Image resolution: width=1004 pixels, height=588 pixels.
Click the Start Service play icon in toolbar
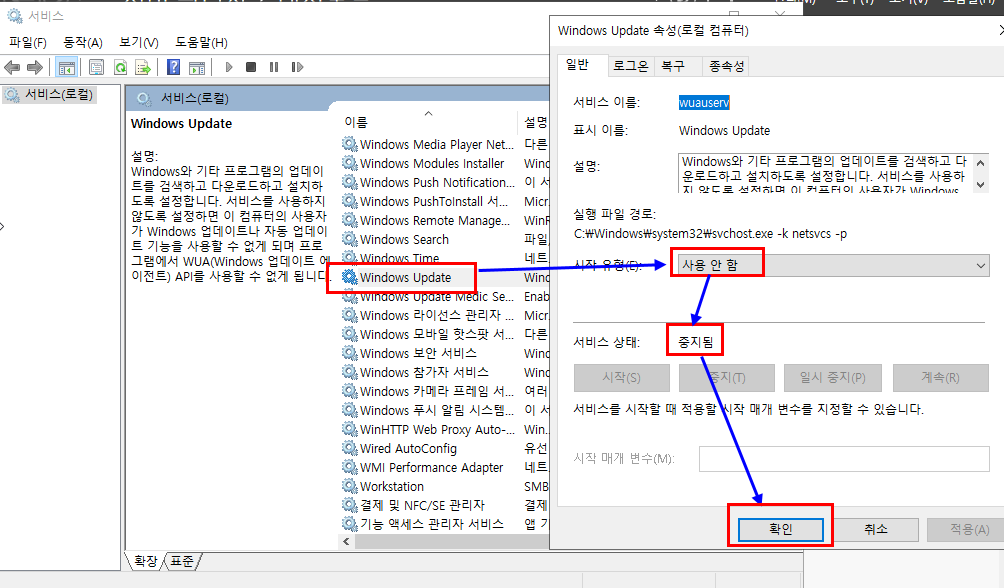pos(229,67)
